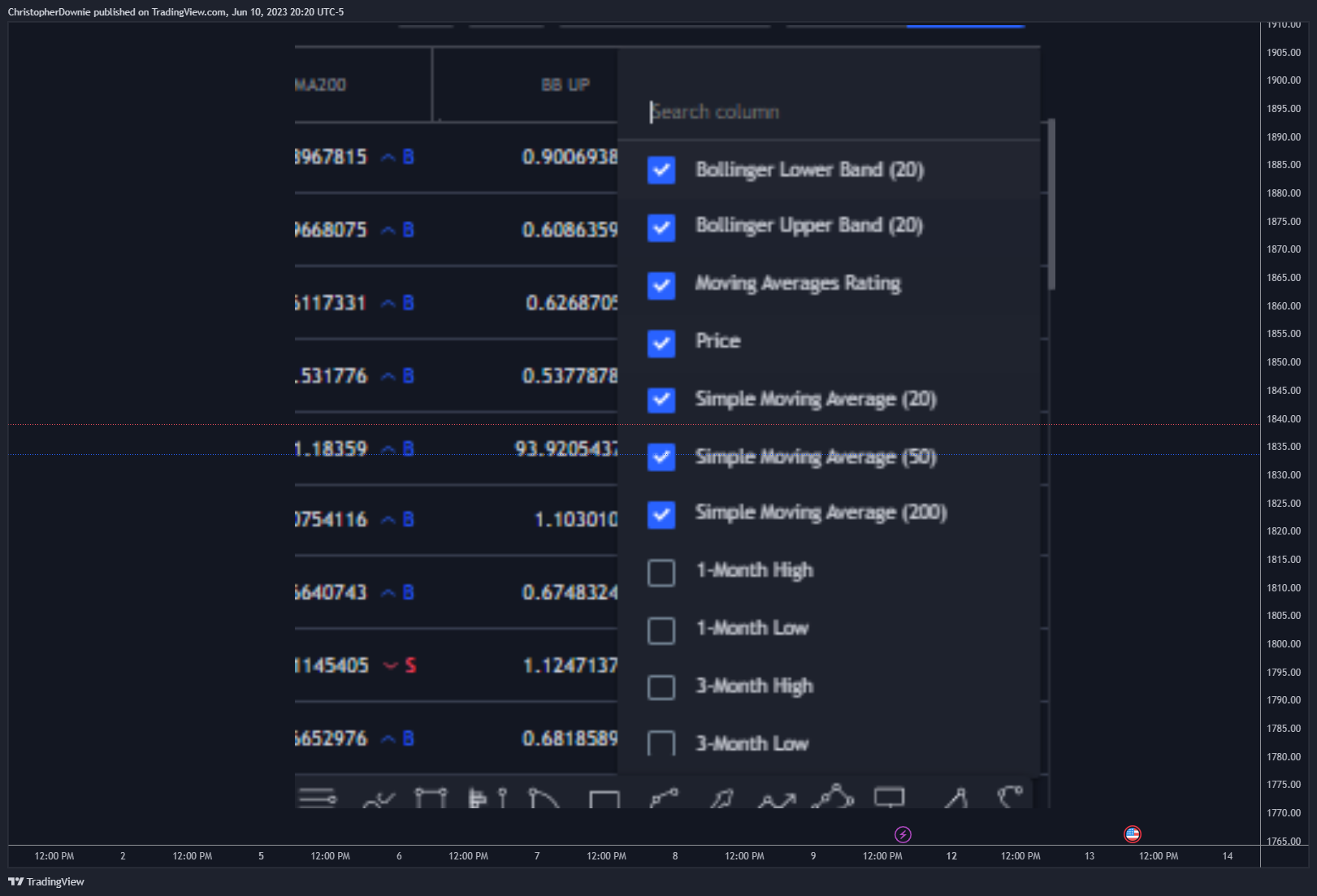Select the polyline with nodes tool icon
The image size is (1317, 896).
pyautogui.click(x=833, y=796)
